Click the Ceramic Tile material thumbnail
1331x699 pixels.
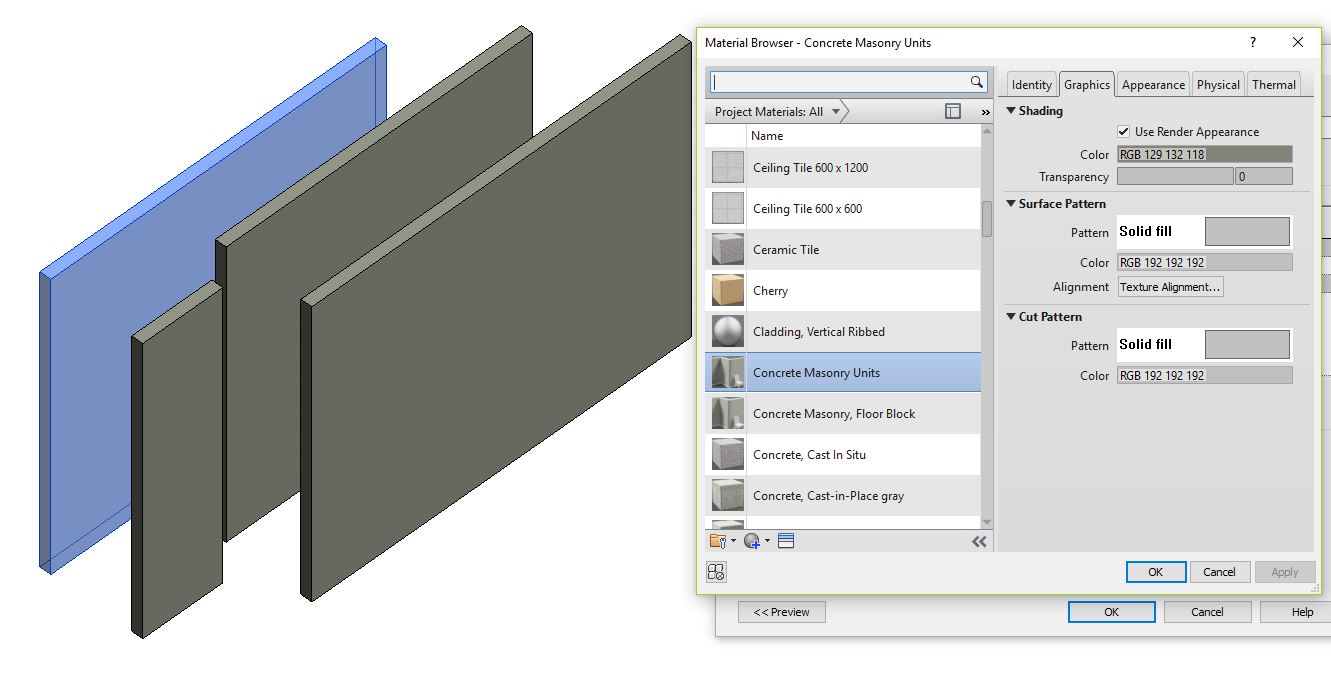tap(726, 249)
